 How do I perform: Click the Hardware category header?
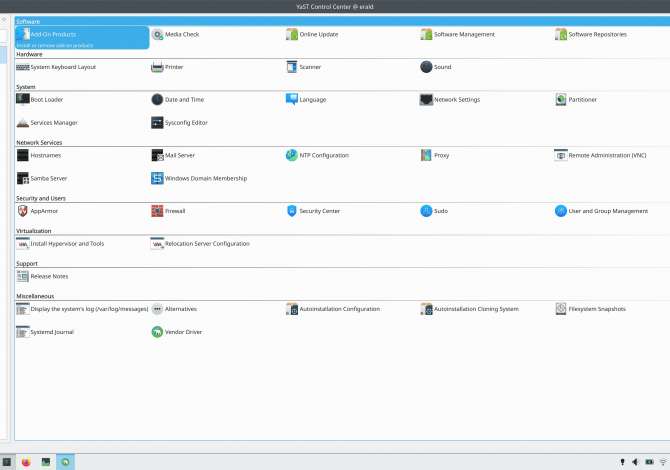(x=29, y=54)
